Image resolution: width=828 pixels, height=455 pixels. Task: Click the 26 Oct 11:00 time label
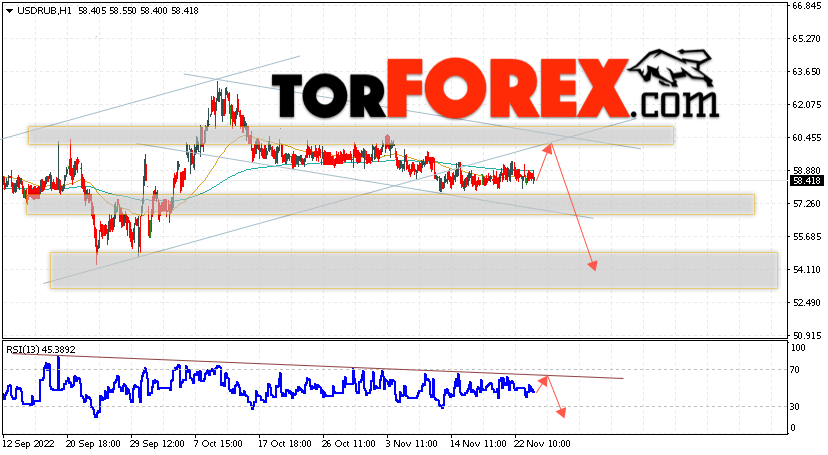(348, 444)
